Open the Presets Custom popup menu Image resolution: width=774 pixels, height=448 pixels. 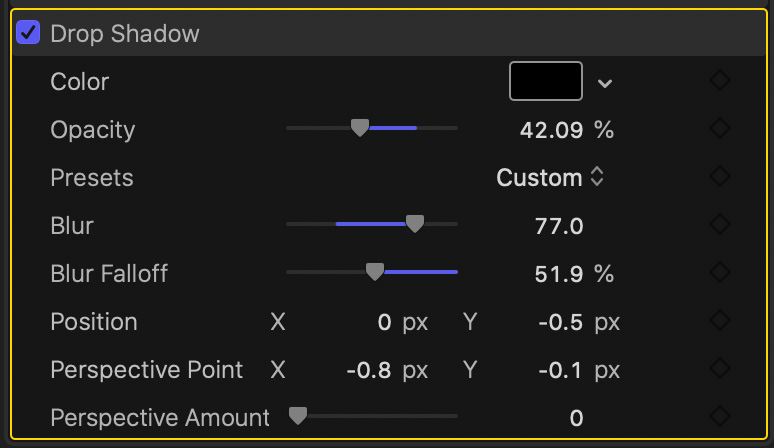[550, 178]
